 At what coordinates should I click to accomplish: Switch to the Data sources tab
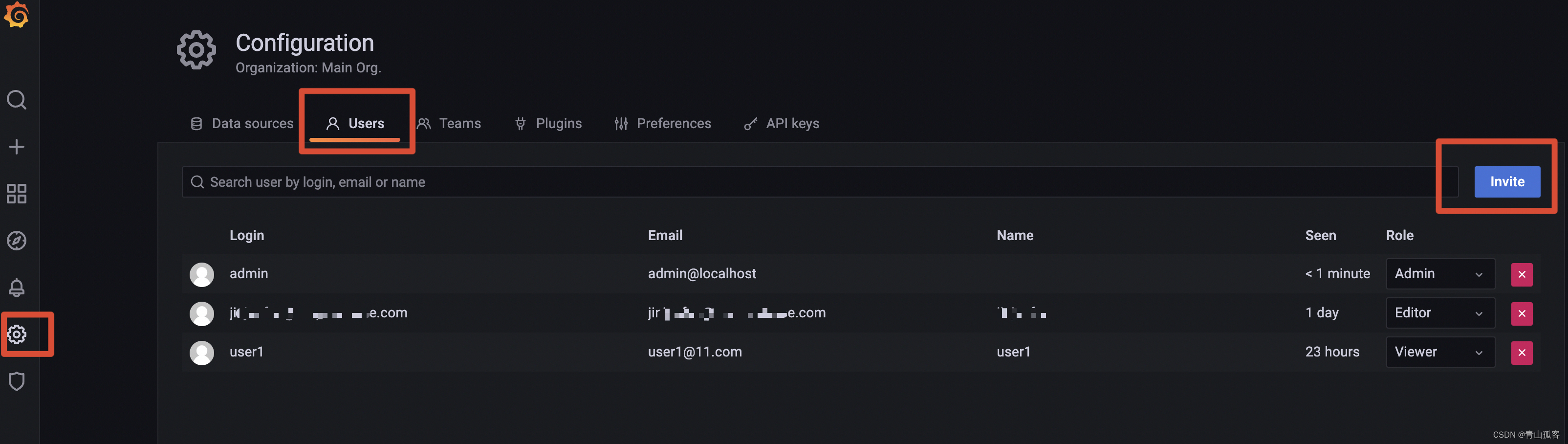pos(241,124)
